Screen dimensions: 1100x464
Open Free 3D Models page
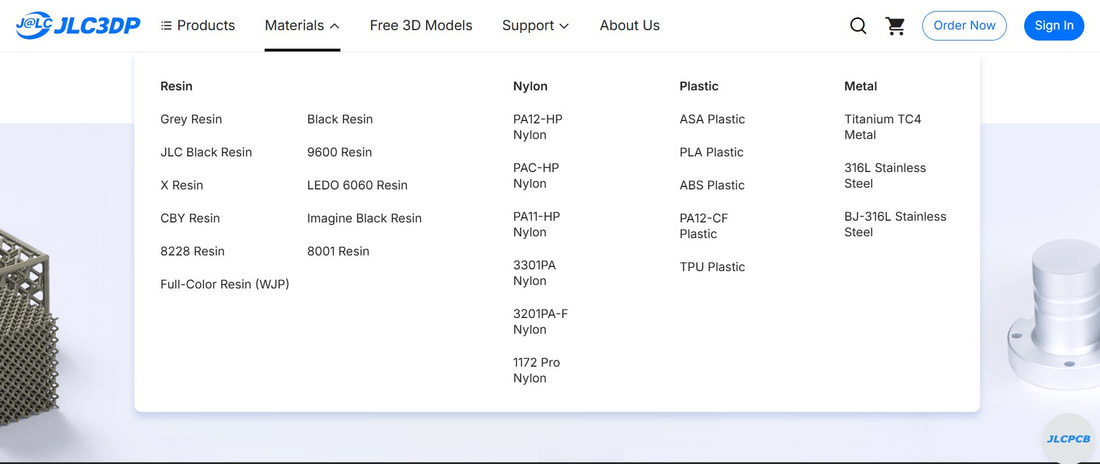pyautogui.click(x=421, y=25)
